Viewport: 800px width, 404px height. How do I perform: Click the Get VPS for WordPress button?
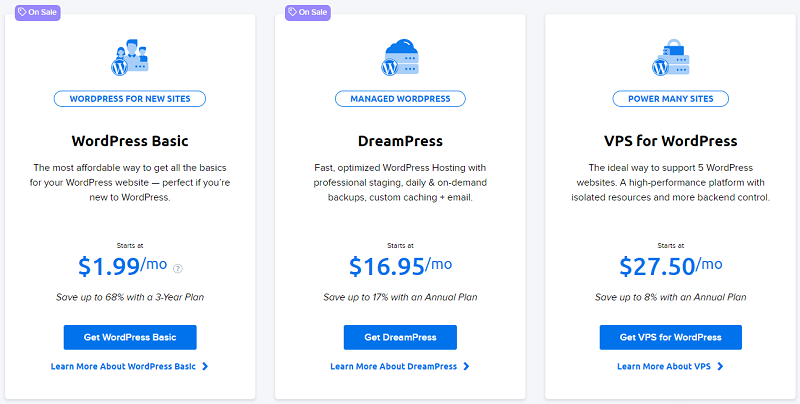coord(670,337)
